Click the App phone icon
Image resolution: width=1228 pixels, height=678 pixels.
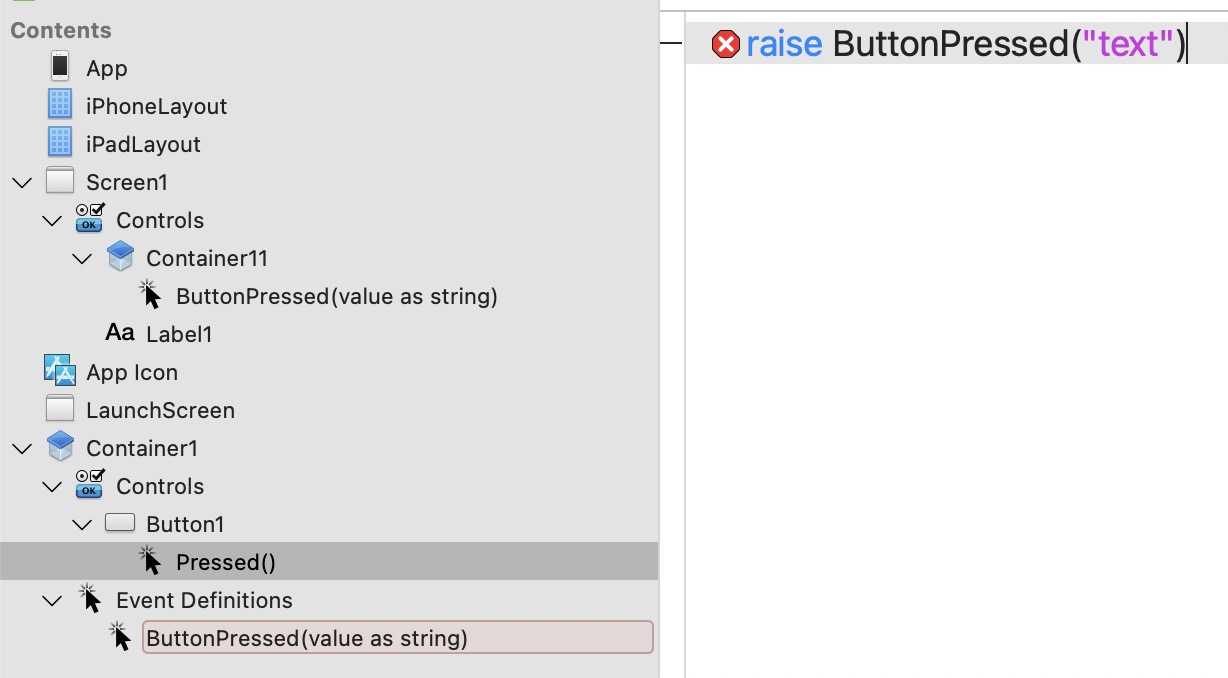[60, 67]
